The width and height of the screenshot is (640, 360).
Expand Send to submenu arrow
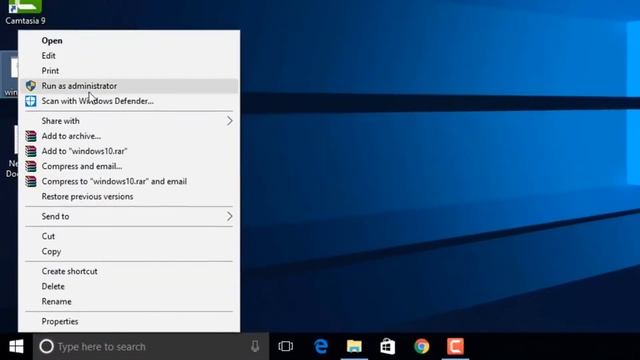point(230,216)
